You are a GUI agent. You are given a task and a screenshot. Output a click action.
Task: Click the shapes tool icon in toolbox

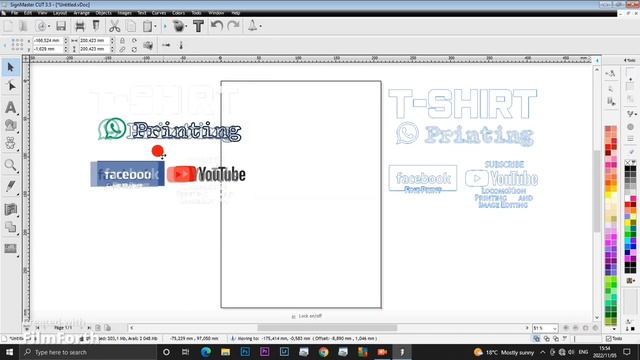[11, 125]
